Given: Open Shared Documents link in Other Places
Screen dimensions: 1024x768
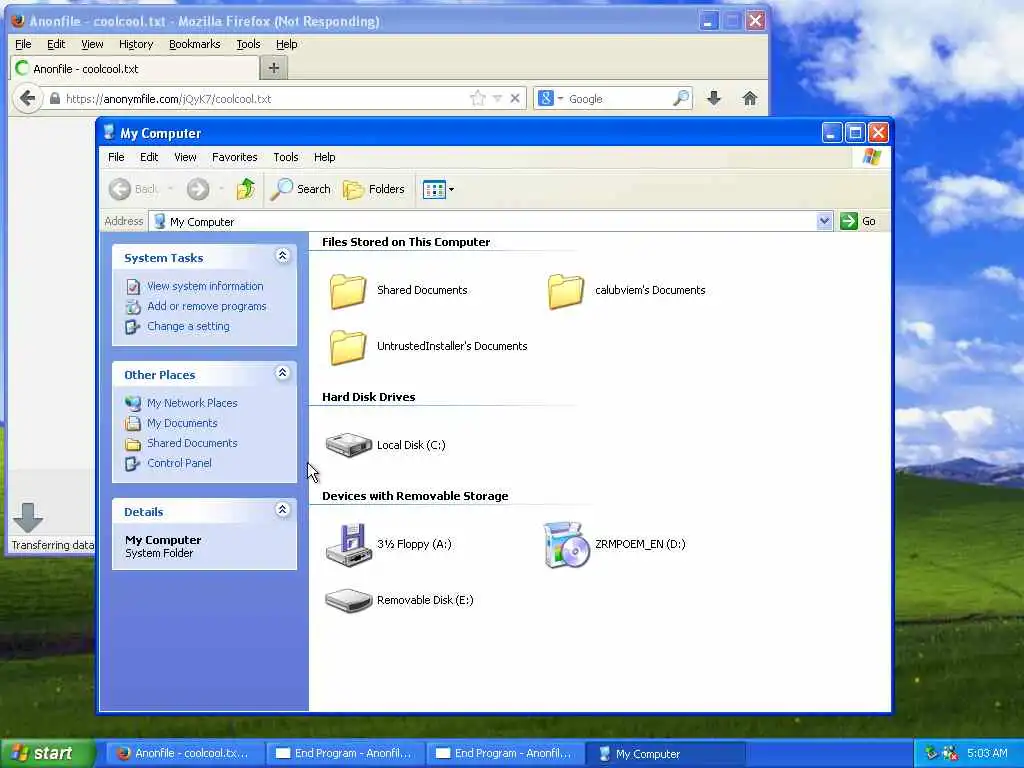Looking at the screenshot, I should (192, 443).
